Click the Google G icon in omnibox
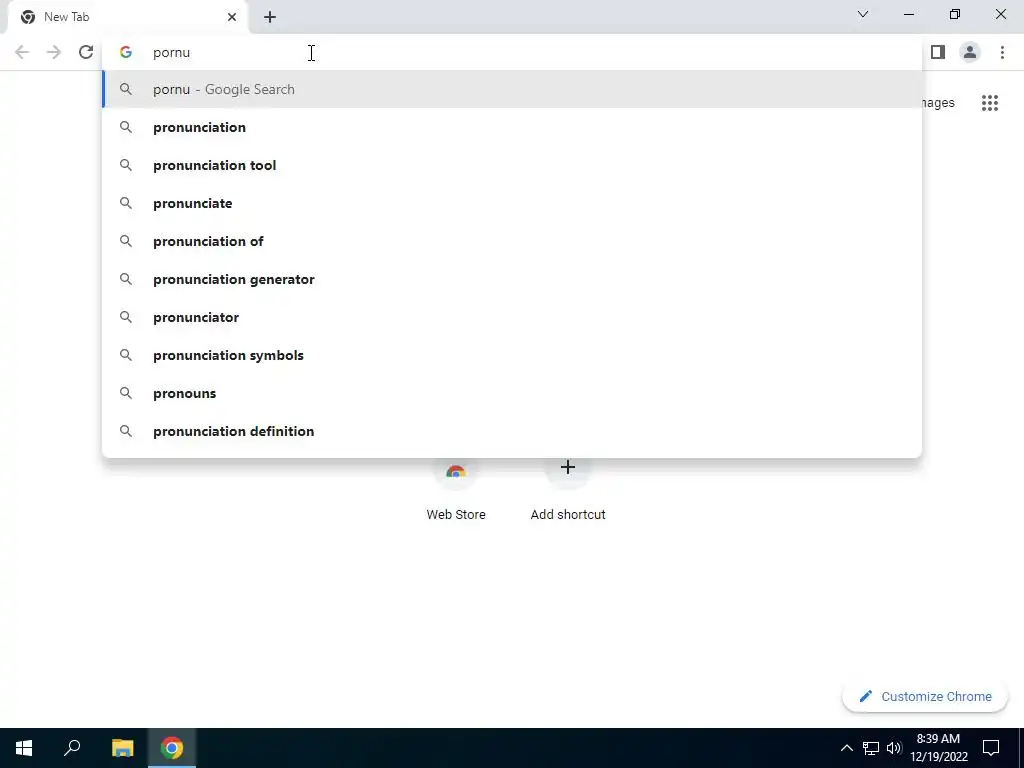1024x768 pixels. pyautogui.click(x=126, y=52)
